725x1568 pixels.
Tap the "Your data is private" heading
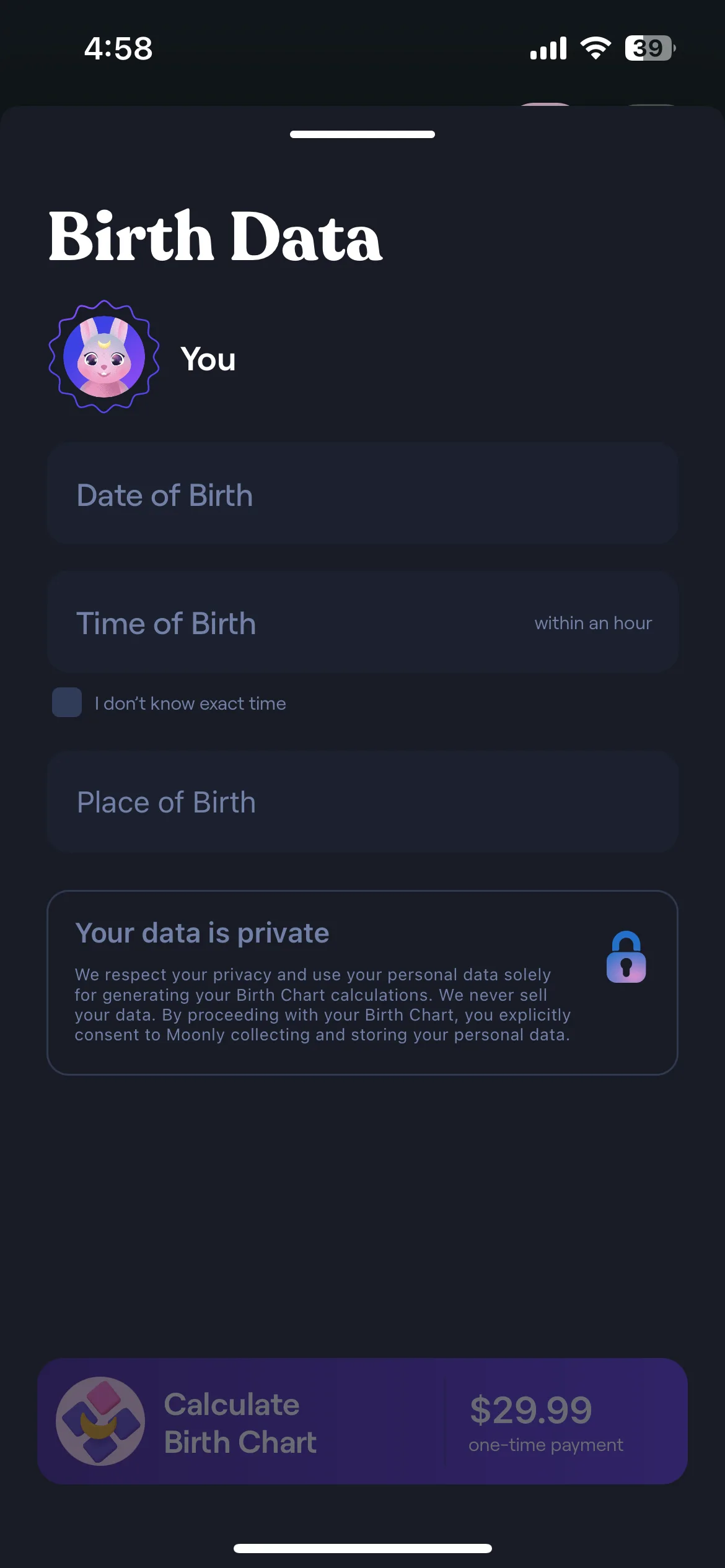(x=202, y=933)
